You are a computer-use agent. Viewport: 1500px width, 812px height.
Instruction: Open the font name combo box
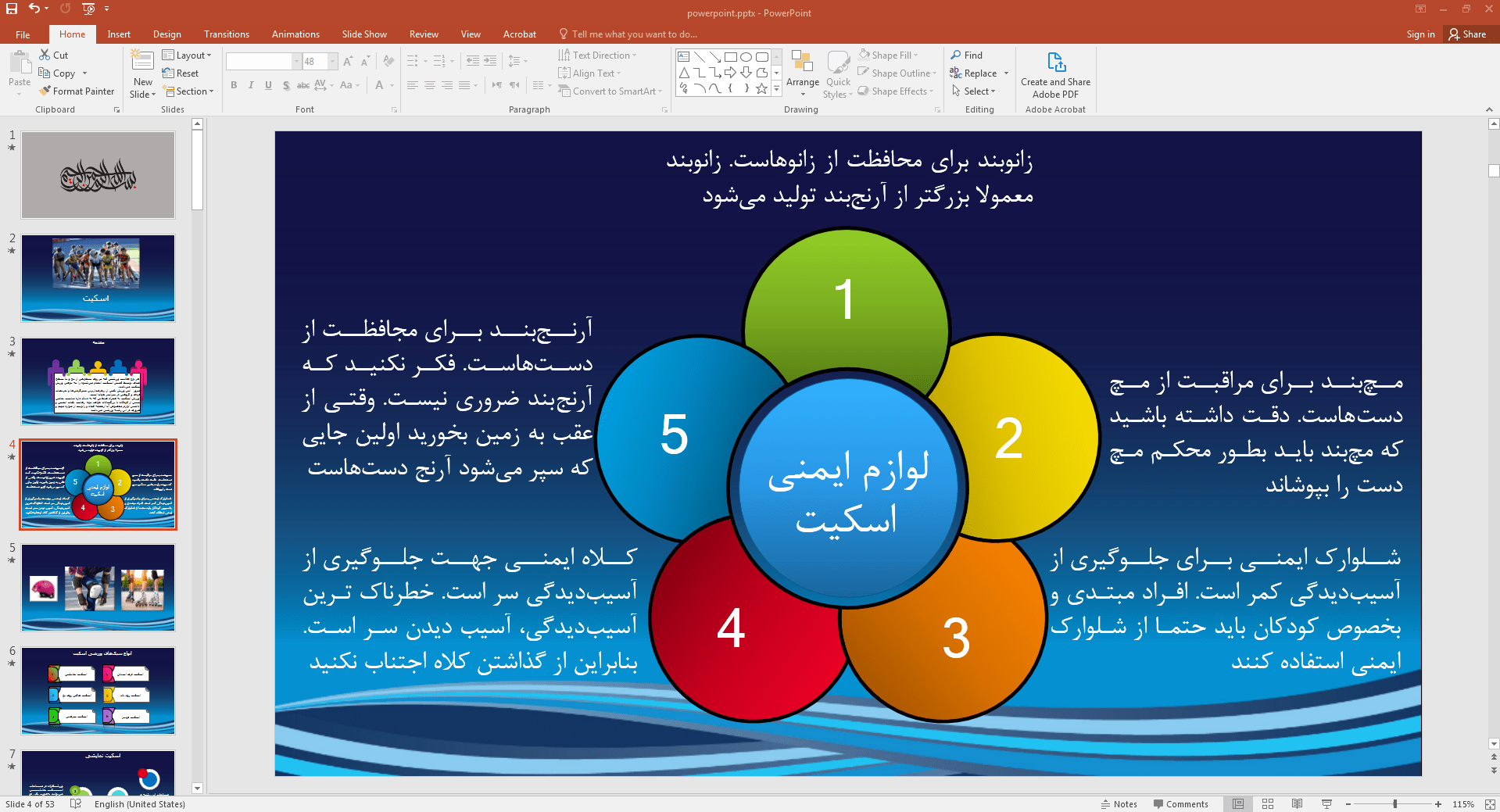point(263,62)
